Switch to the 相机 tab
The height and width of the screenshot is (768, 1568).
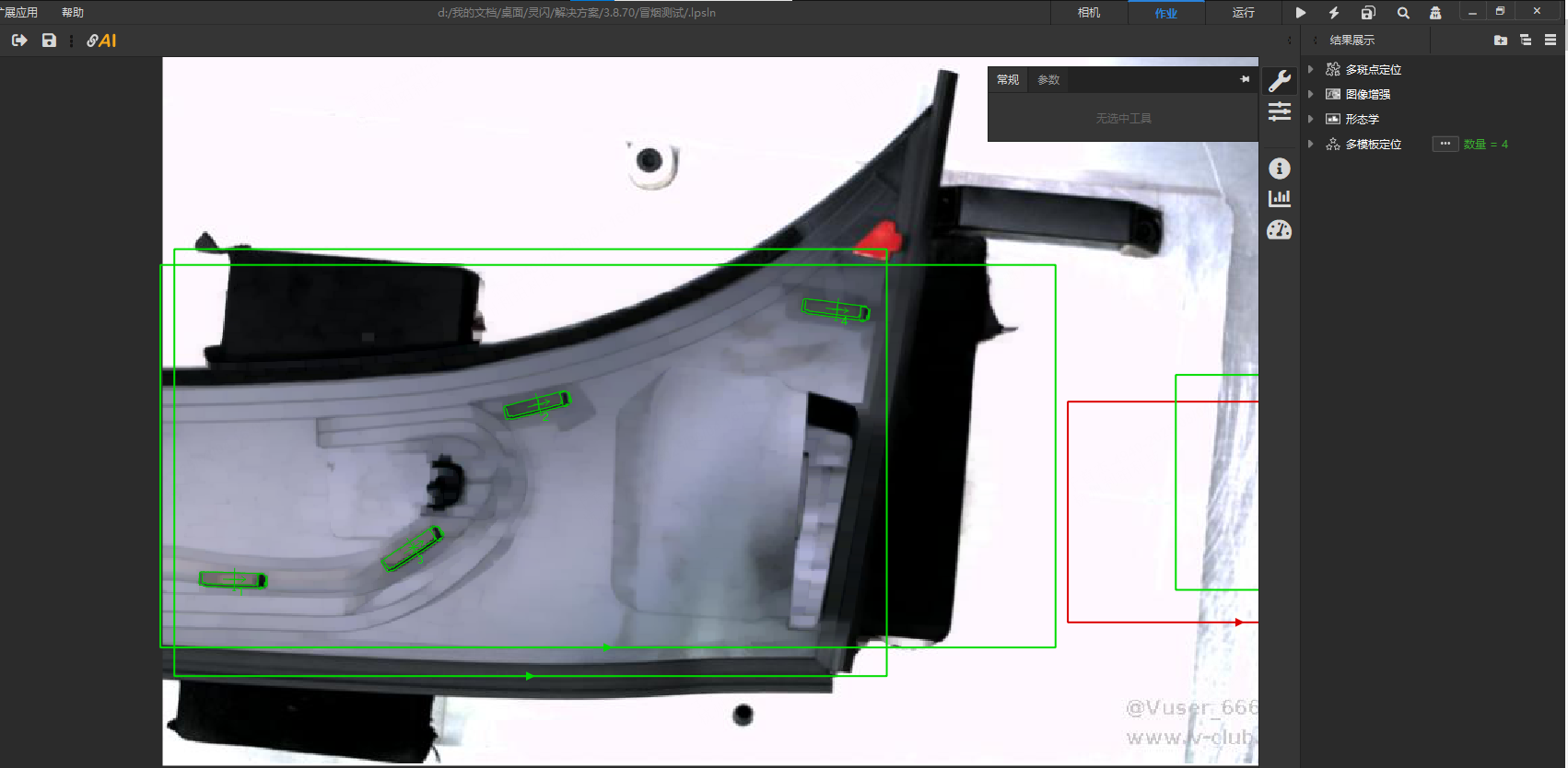(1089, 13)
